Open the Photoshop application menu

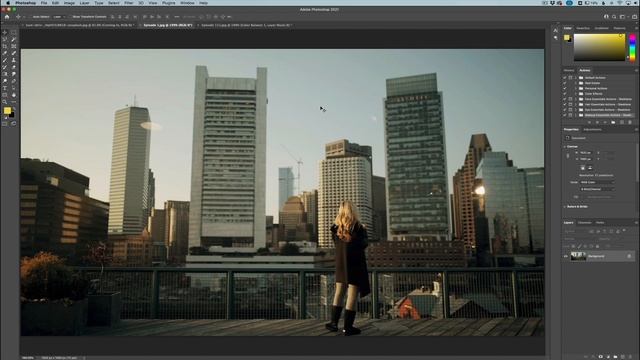[x=25, y=3]
